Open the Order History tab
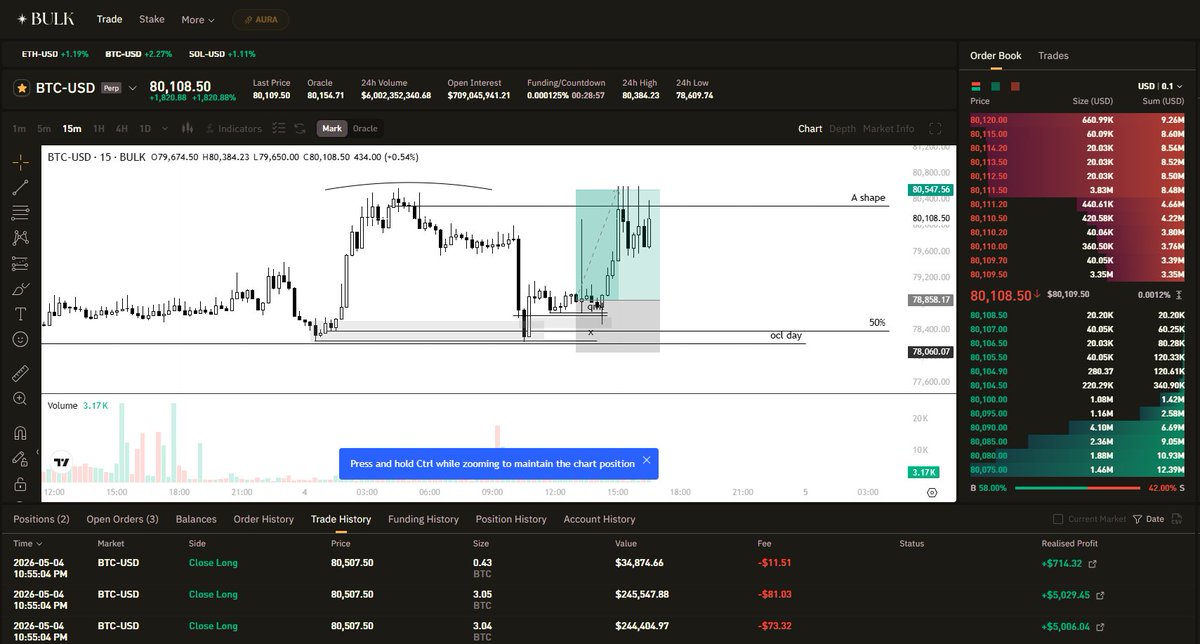 pyautogui.click(x=264, y=519)
